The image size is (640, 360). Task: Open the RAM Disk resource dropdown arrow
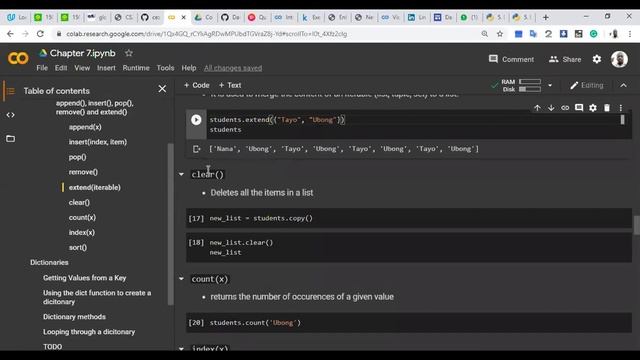click(550, 85)
